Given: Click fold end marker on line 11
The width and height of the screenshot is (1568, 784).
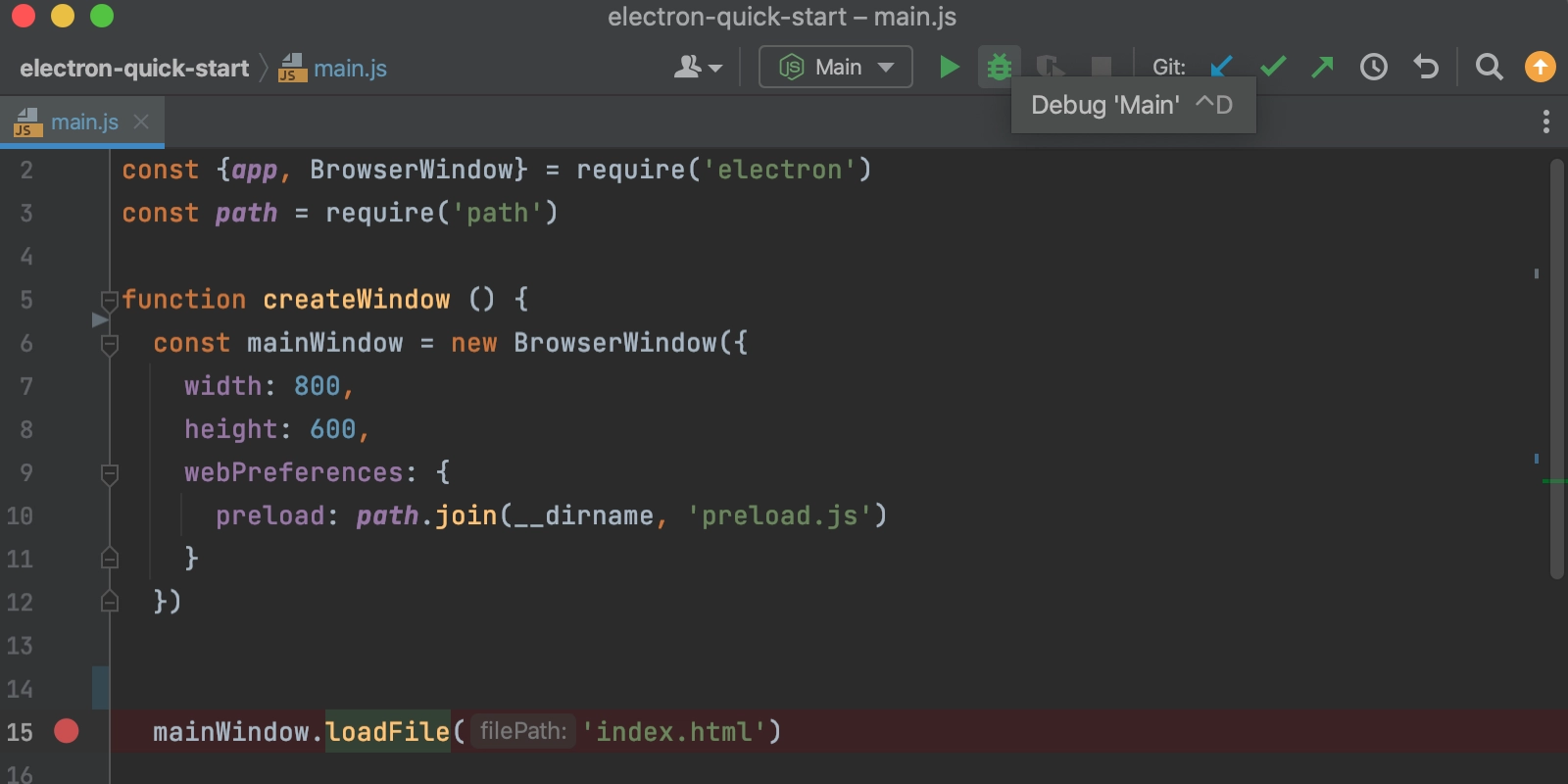Looking at the screenshot, I should (110, 559).
